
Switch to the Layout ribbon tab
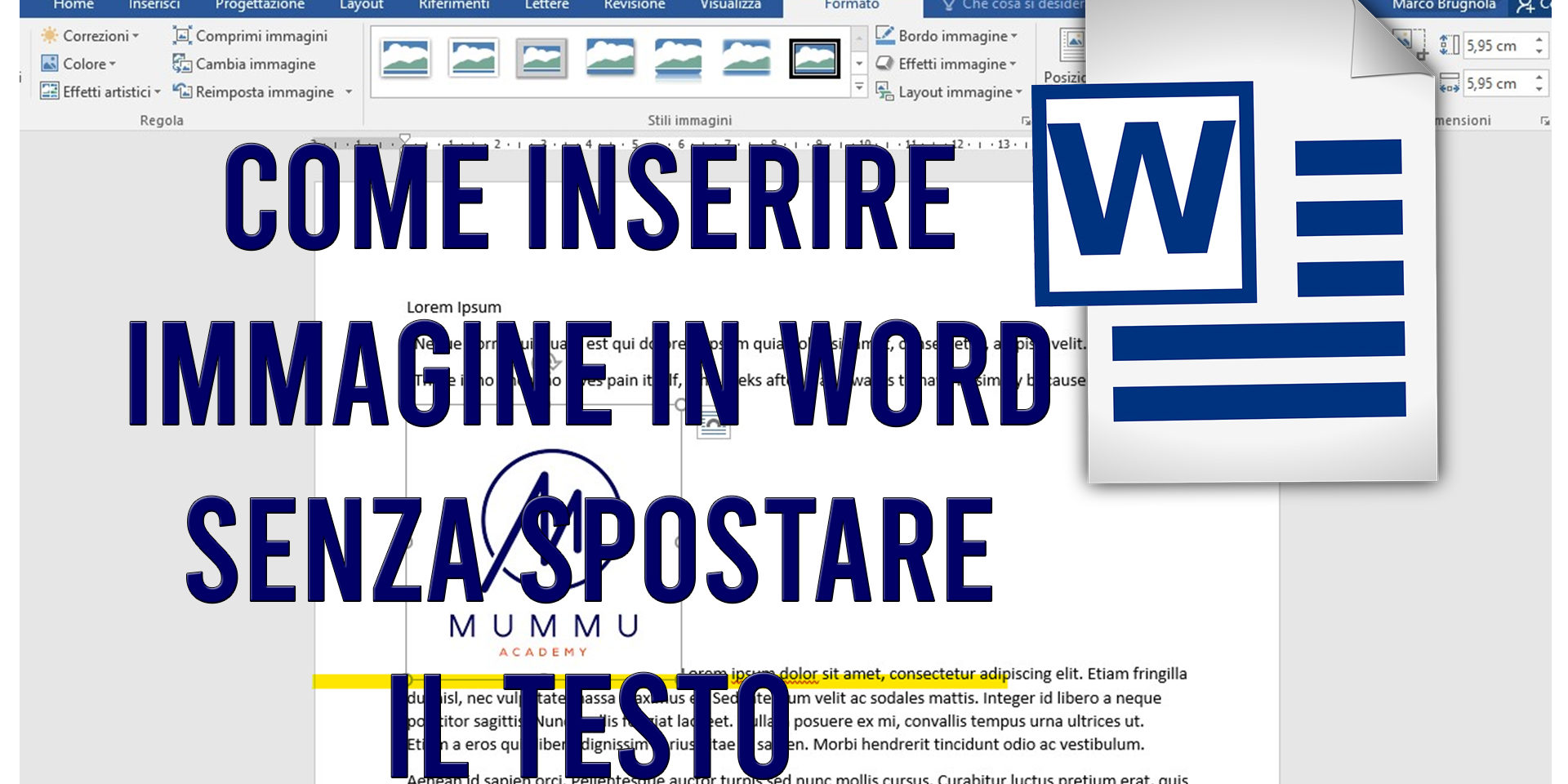tap(361, 6)
